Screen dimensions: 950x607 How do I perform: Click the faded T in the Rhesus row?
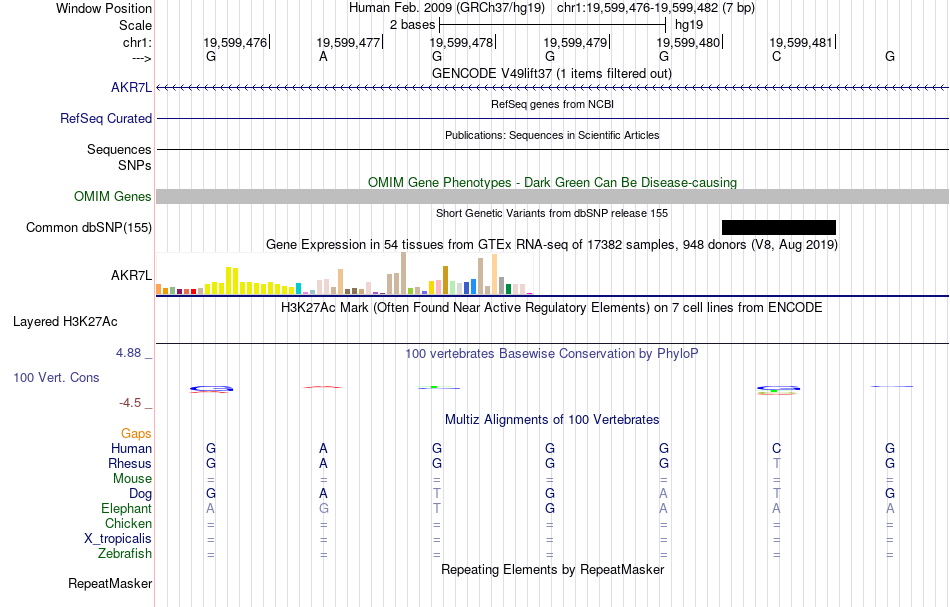(777, 463)
